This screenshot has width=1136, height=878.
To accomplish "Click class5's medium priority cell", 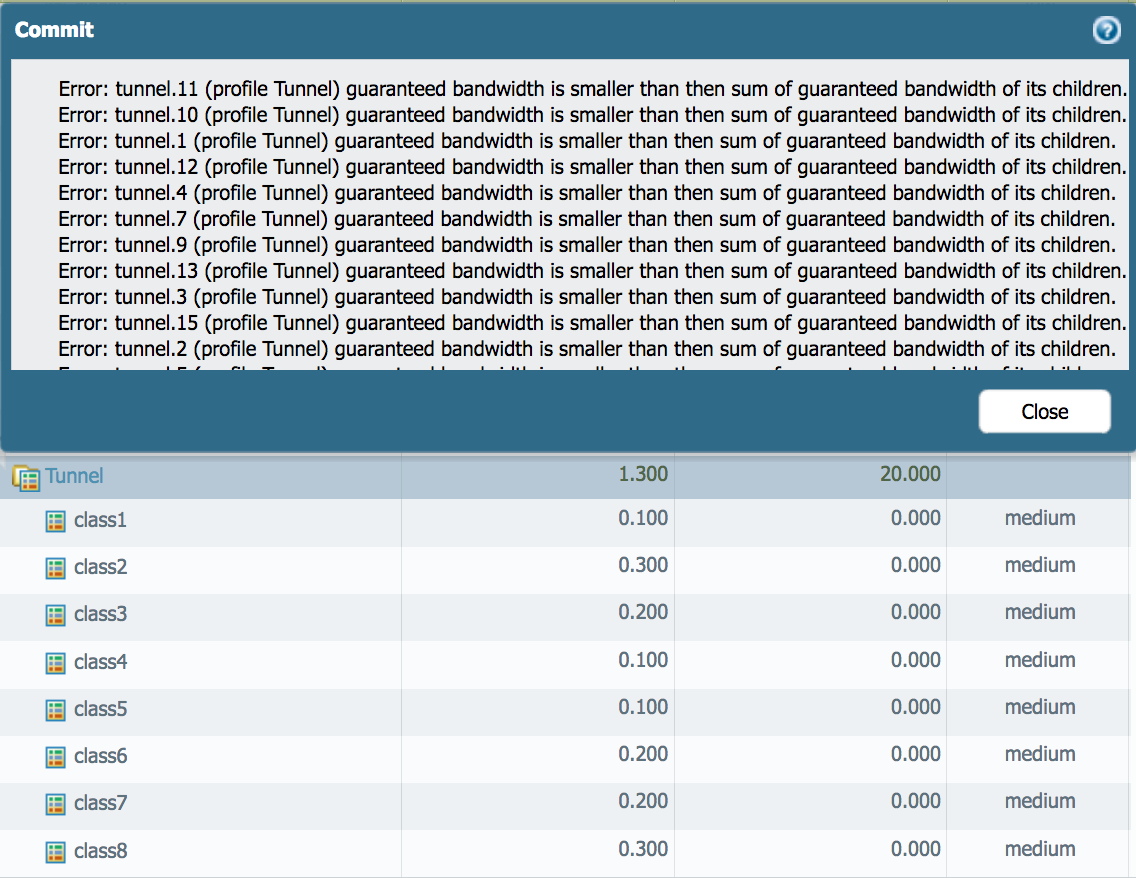I will pos(1040,707).
